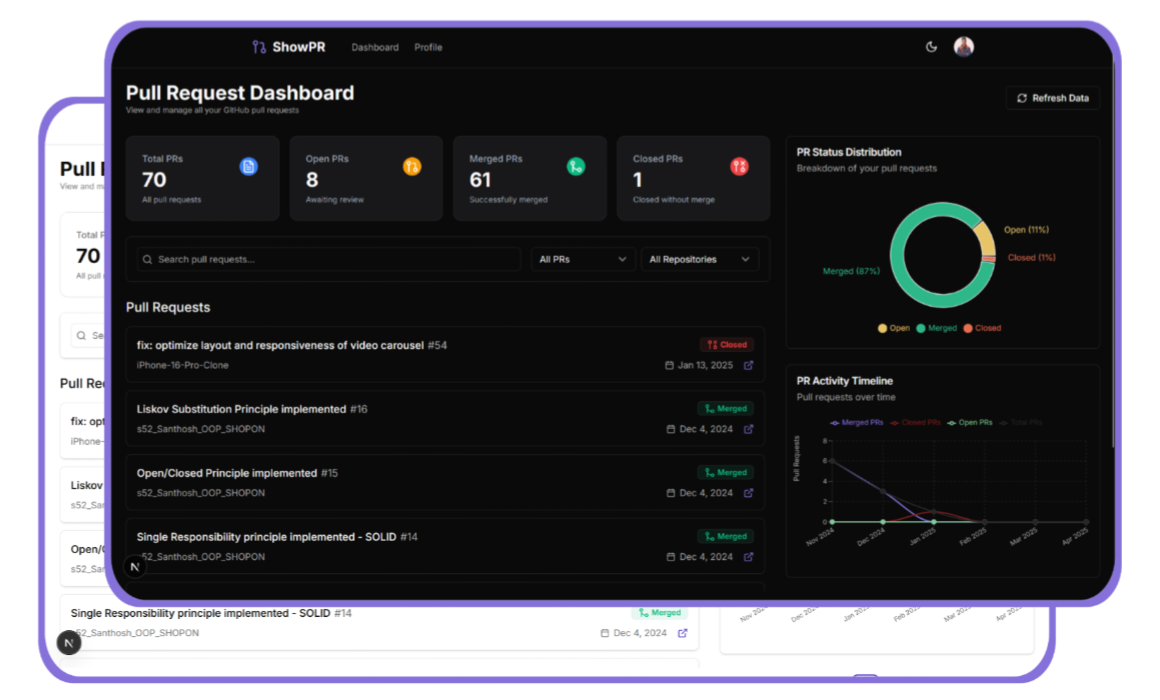Toggle the Merged PRs series in timeline legend
This screenshot has height=700, width=1160.
click(x=857, y=423)
